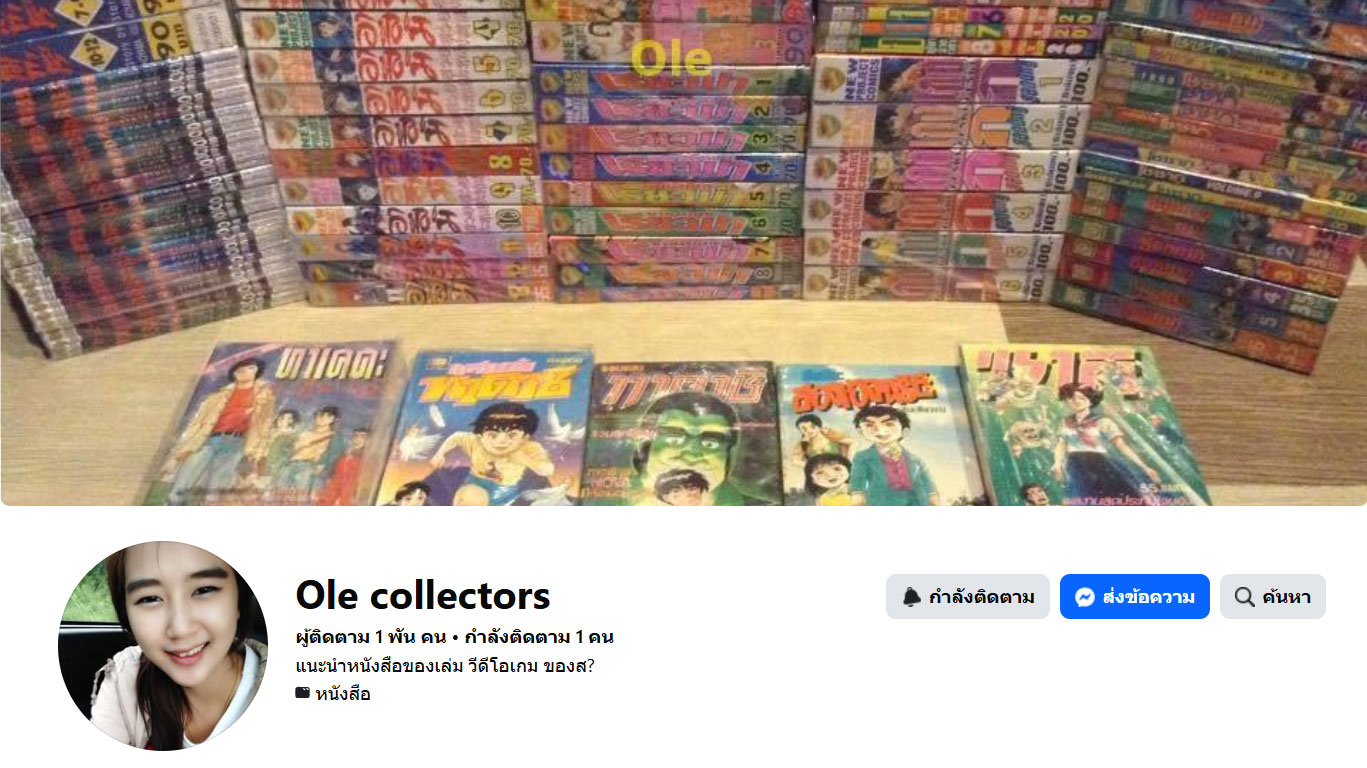
Task: Click the rightmost schoolgirl manga cover on table
Action: (x=1082, y=424)
